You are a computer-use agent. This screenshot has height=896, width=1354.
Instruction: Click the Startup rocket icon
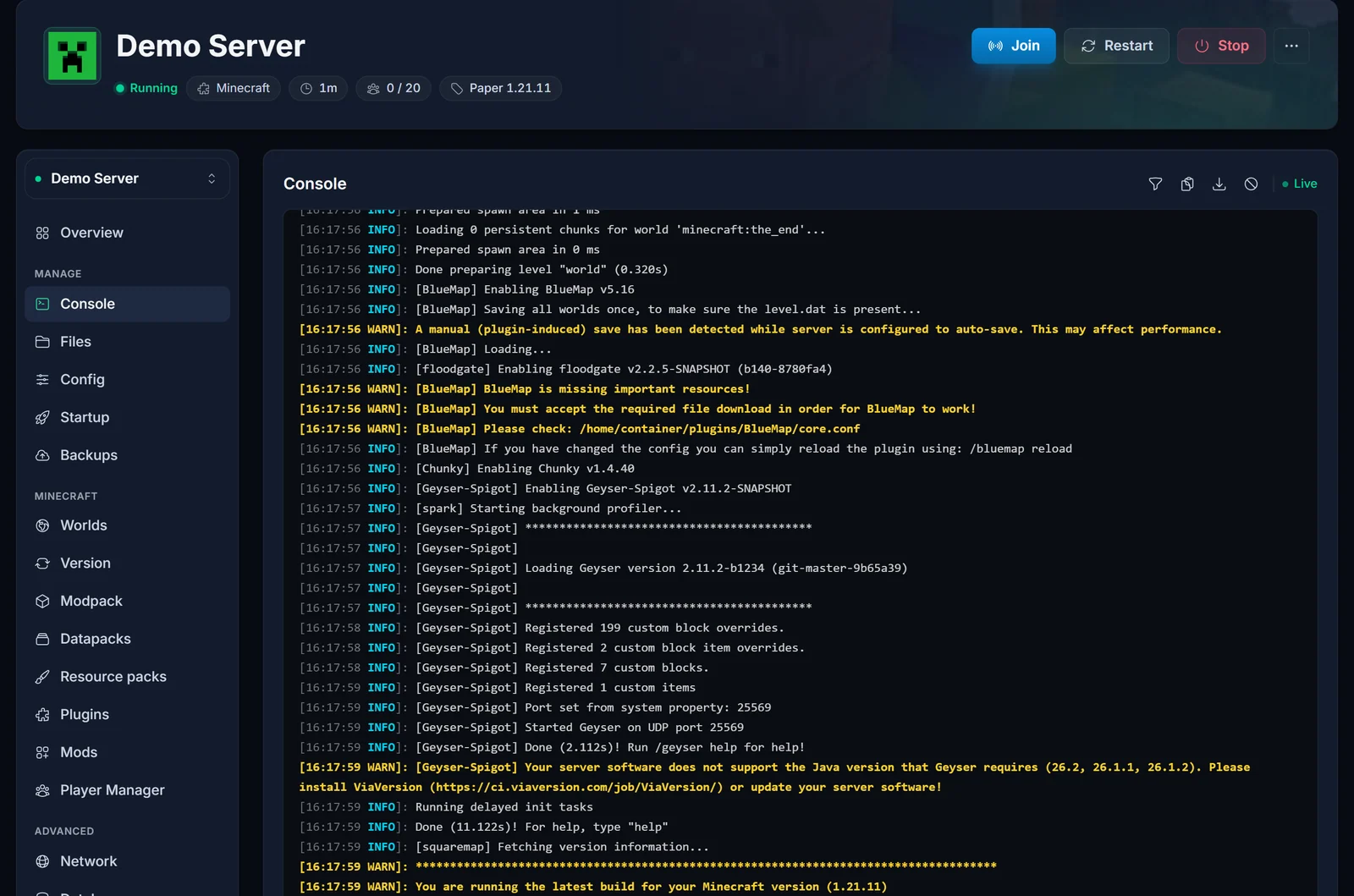tap(42, 417)
